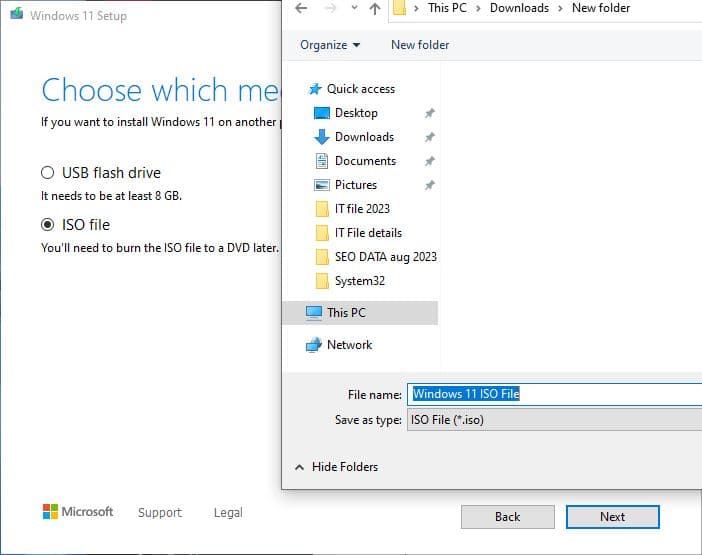The height and width of the screenshot is (555, 702).
Task: Open the System32 folder
Action: coord(360,281)
